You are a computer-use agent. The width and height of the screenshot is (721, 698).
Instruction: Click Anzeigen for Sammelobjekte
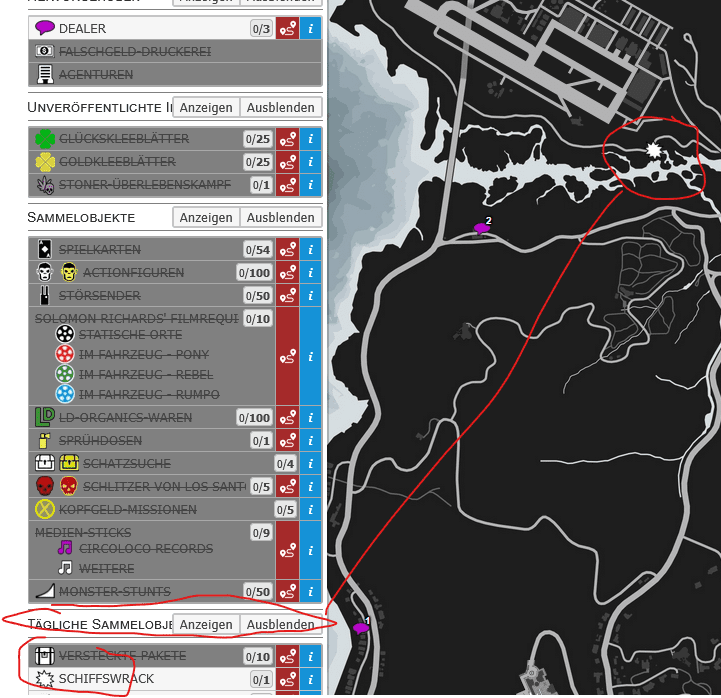206,217
